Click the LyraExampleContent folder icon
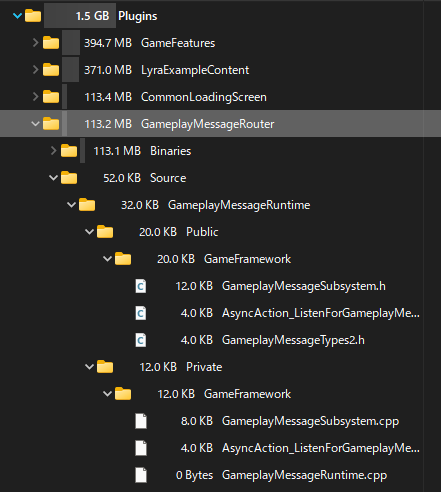This screenshot has width=441, height=492. pos(51,70)
